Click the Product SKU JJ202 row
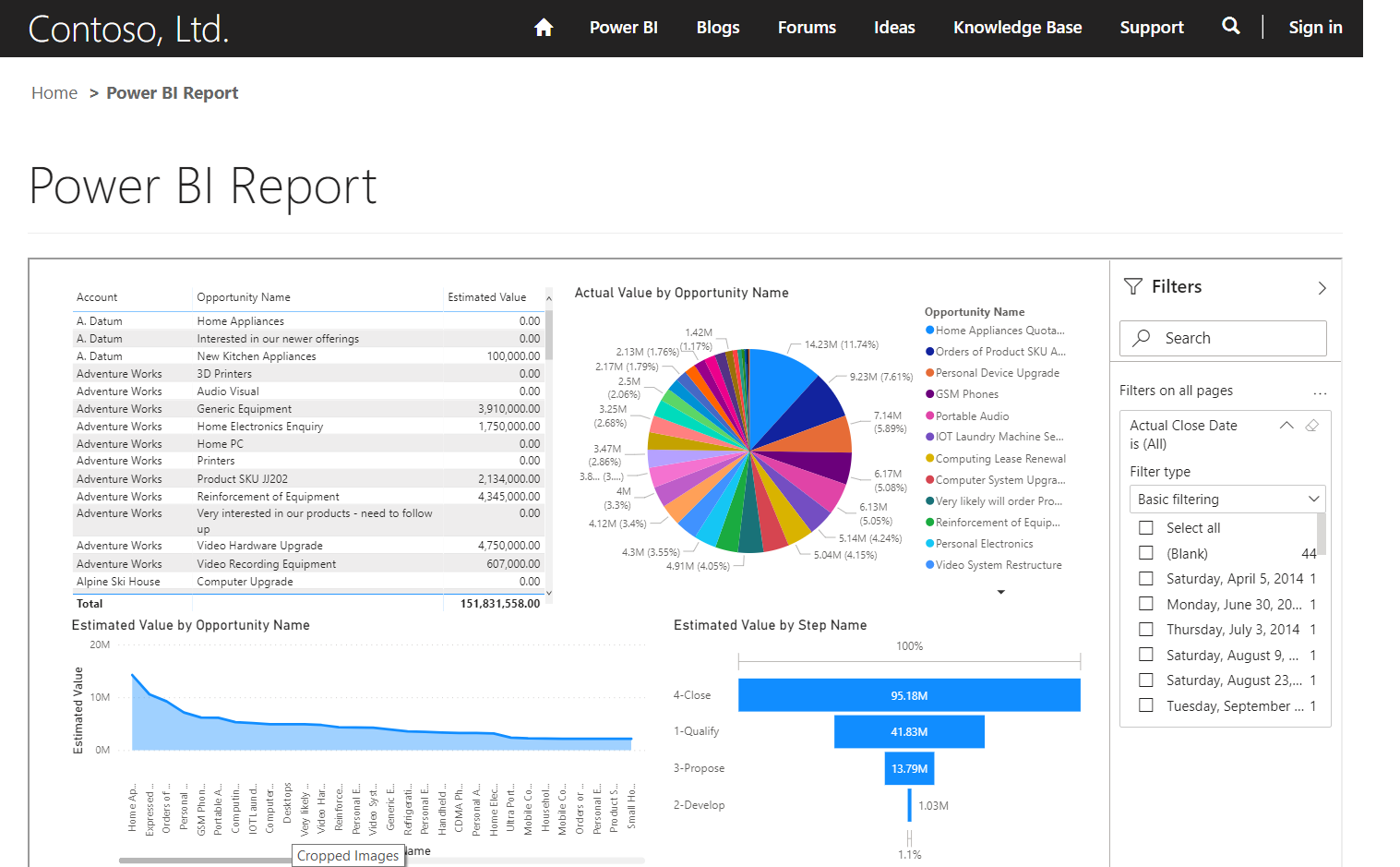Image resolution: width=1400 pixels, height=867 pixels. click(x=308, y=479)
